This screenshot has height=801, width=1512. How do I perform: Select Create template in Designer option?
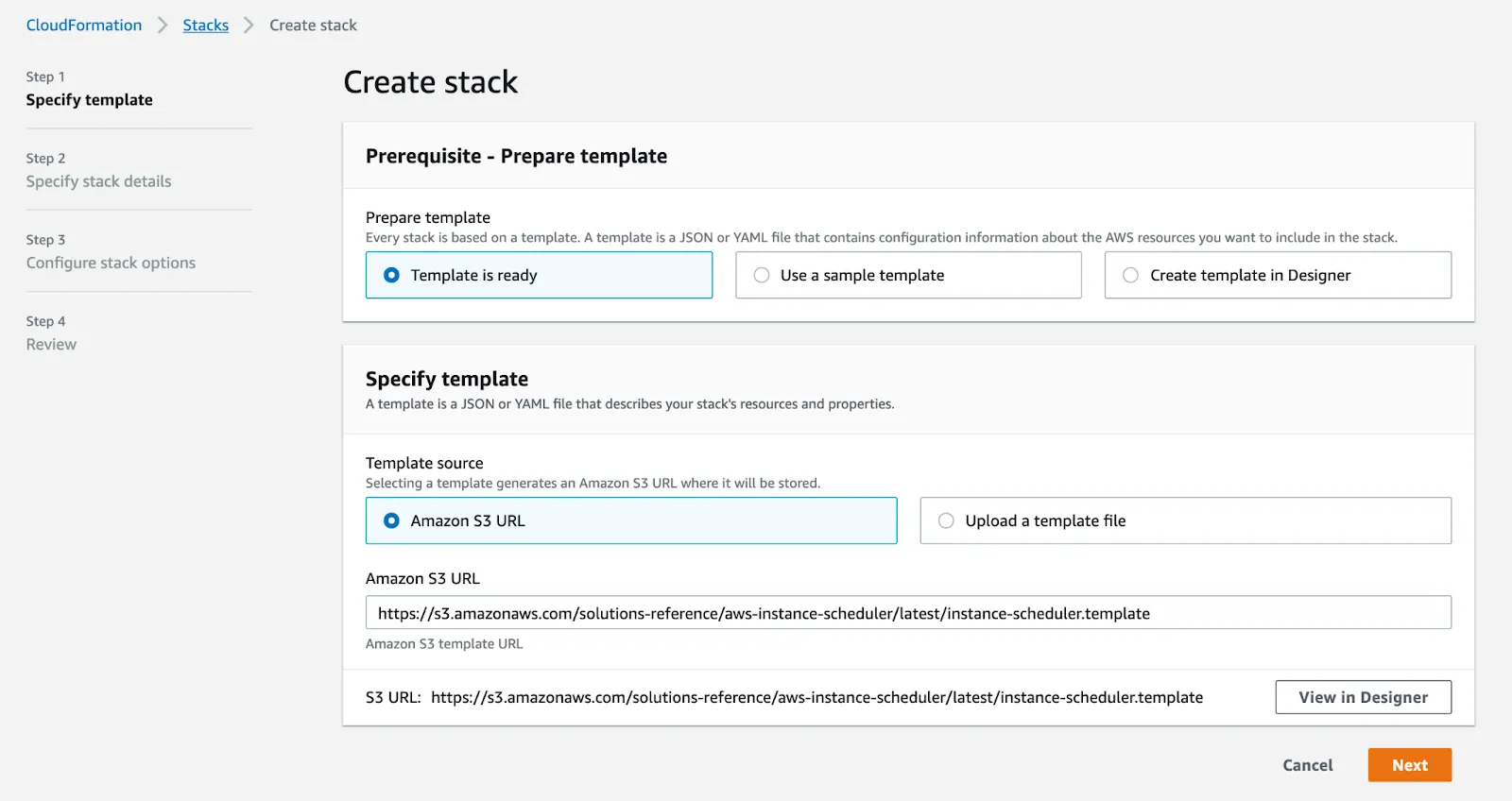click(1278, 275)
